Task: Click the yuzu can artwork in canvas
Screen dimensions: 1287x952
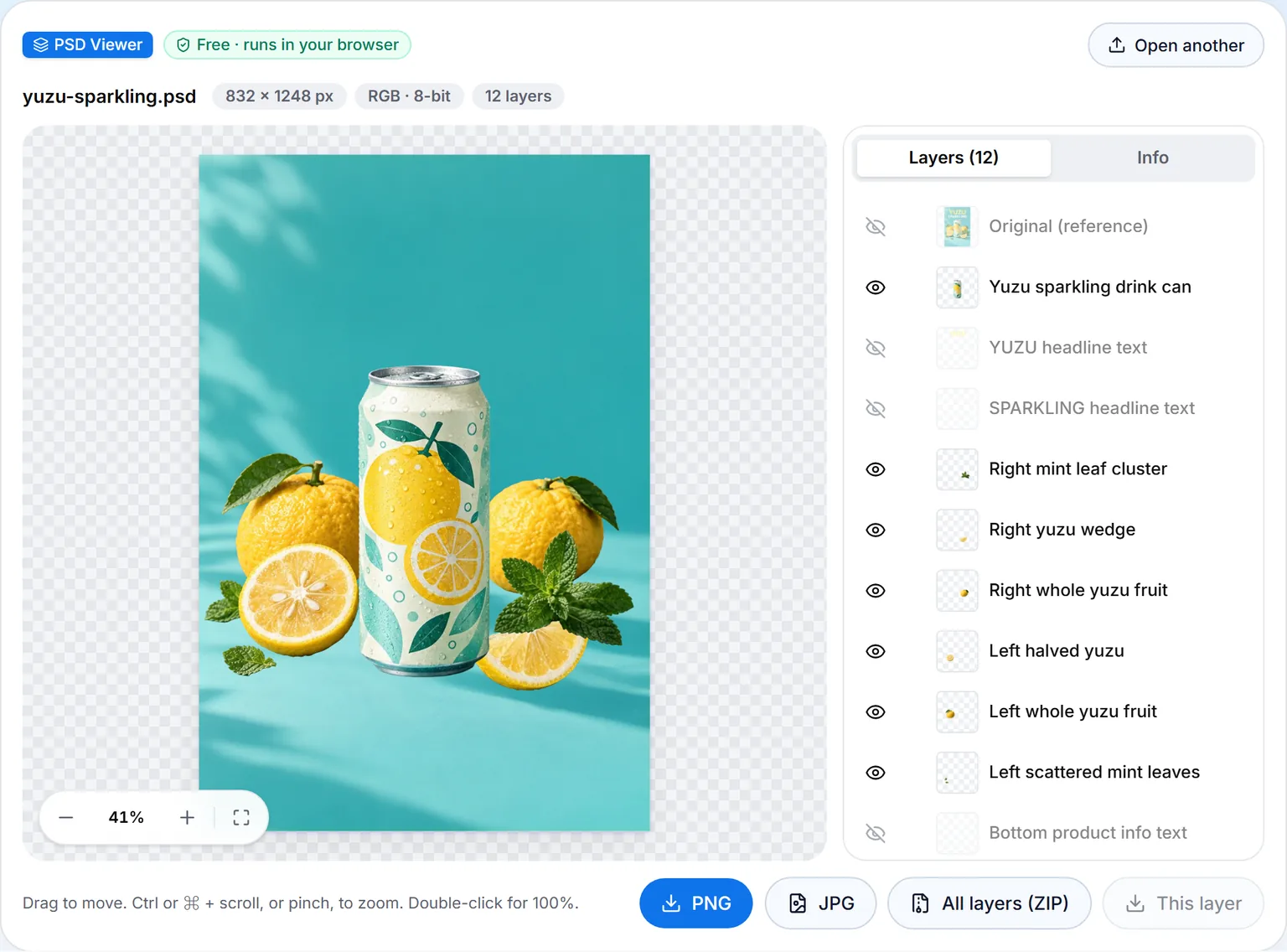Action: 423,520
